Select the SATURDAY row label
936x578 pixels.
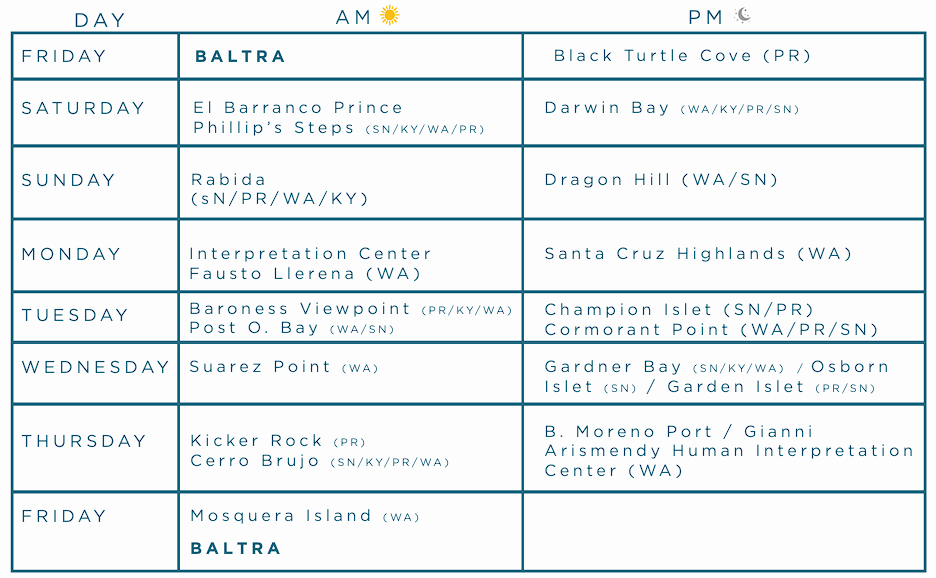84,108
